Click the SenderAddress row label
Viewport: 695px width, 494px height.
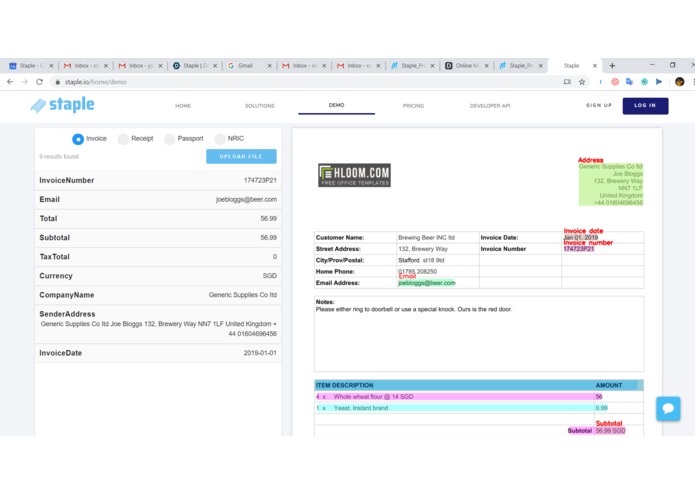point(67,314)
